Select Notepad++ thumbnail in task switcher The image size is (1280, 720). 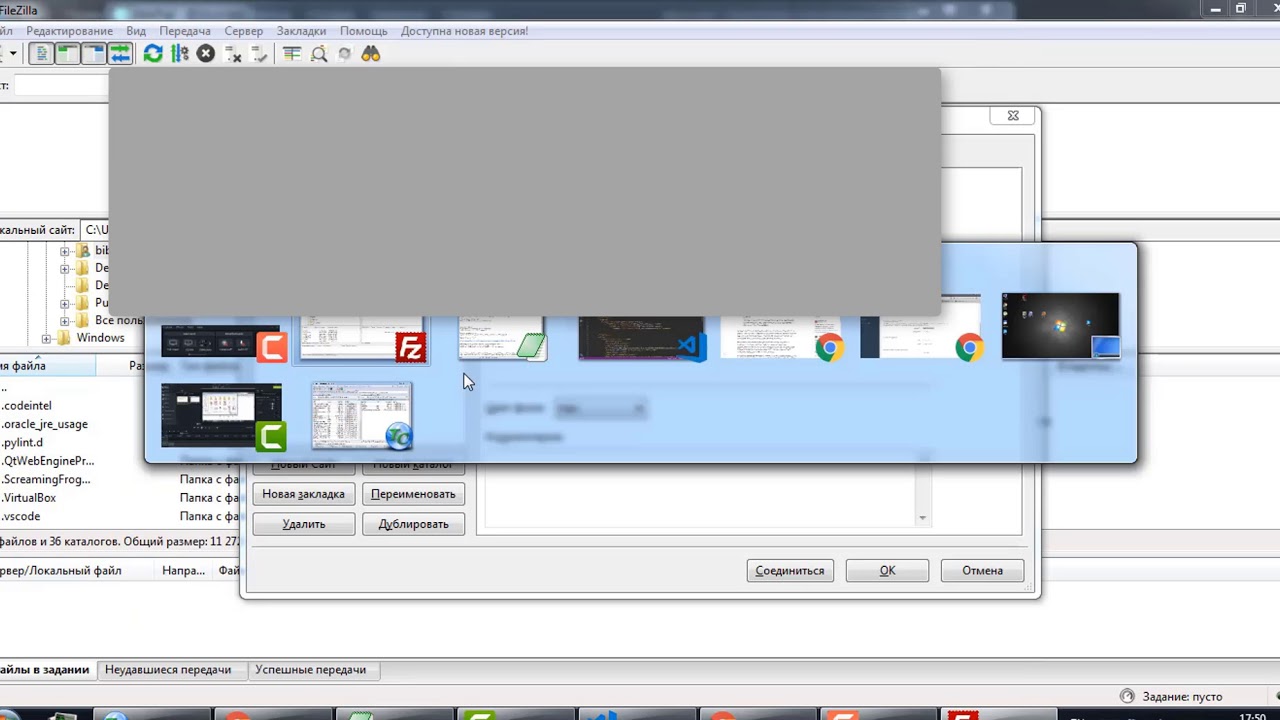[x=502, y=340]
